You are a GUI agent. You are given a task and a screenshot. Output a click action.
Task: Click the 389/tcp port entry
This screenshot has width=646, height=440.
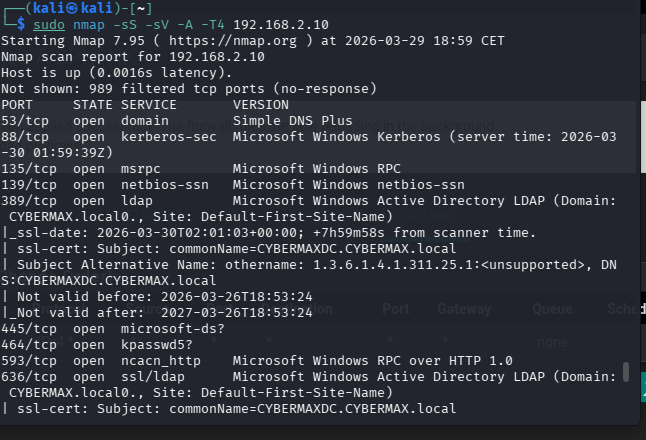pos(29,200)
